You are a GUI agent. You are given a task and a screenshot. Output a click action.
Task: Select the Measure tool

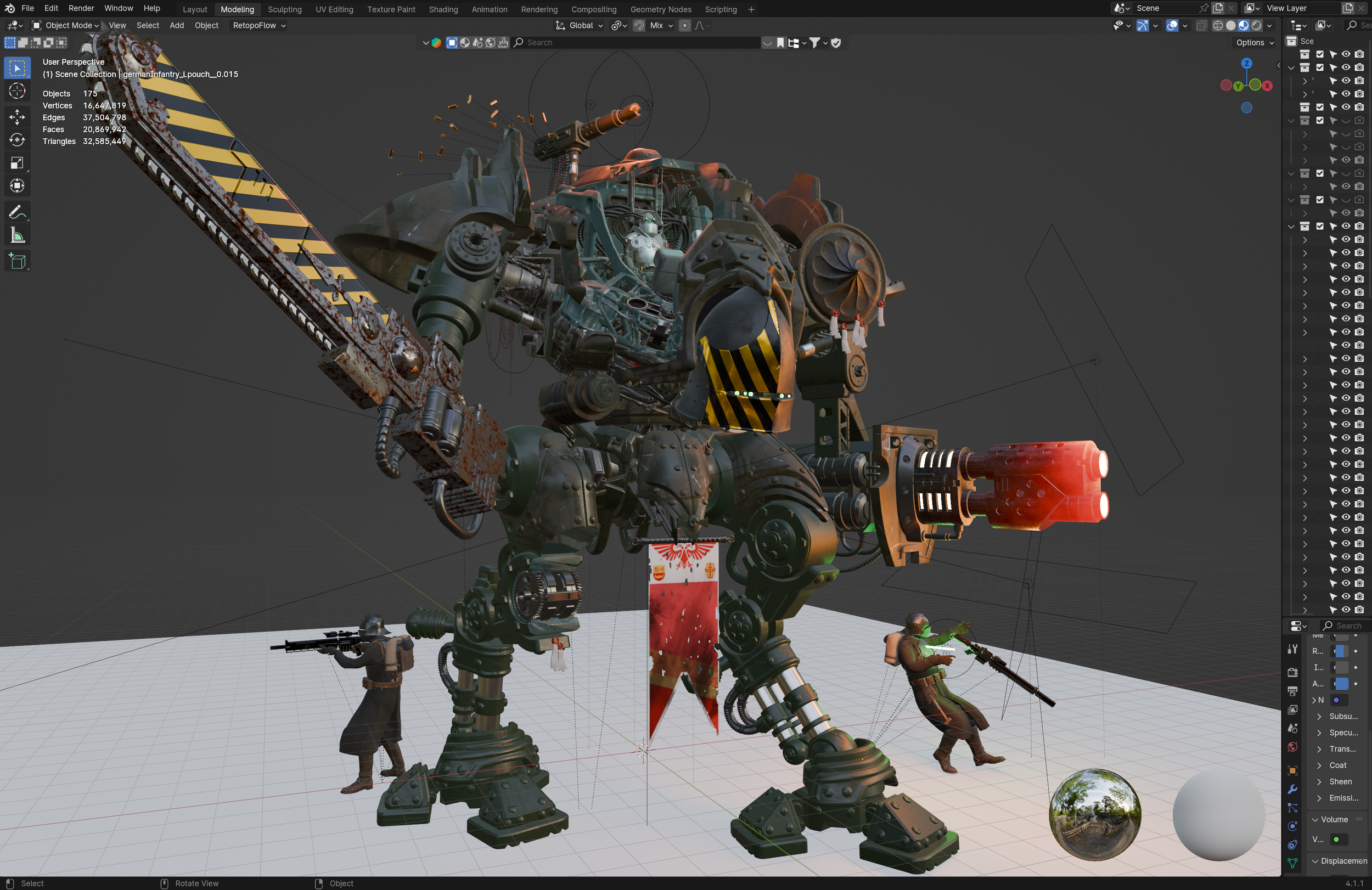(x=18, y=236)
